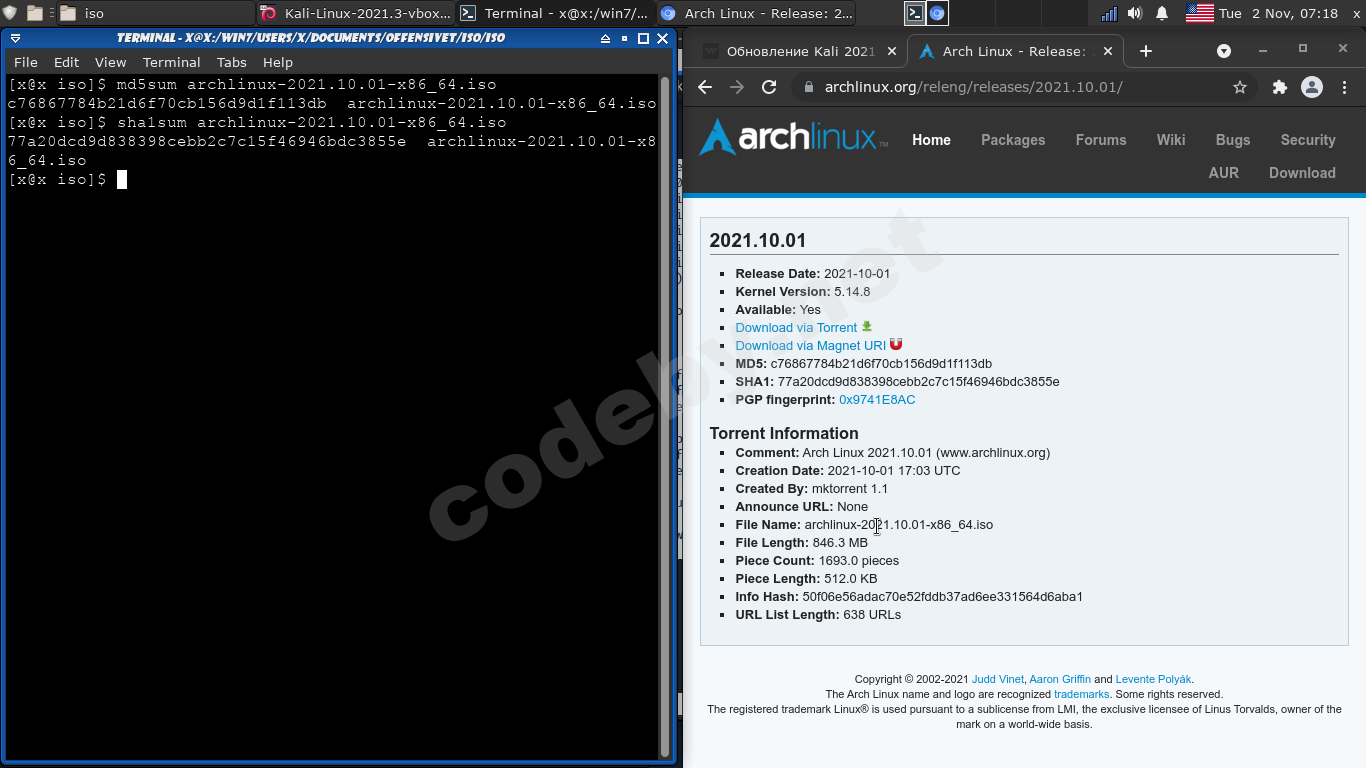The height and width of the screenshot is (768, 1366).
Task: Bookmark this page with the star icon
Action: pos(1240,87)
